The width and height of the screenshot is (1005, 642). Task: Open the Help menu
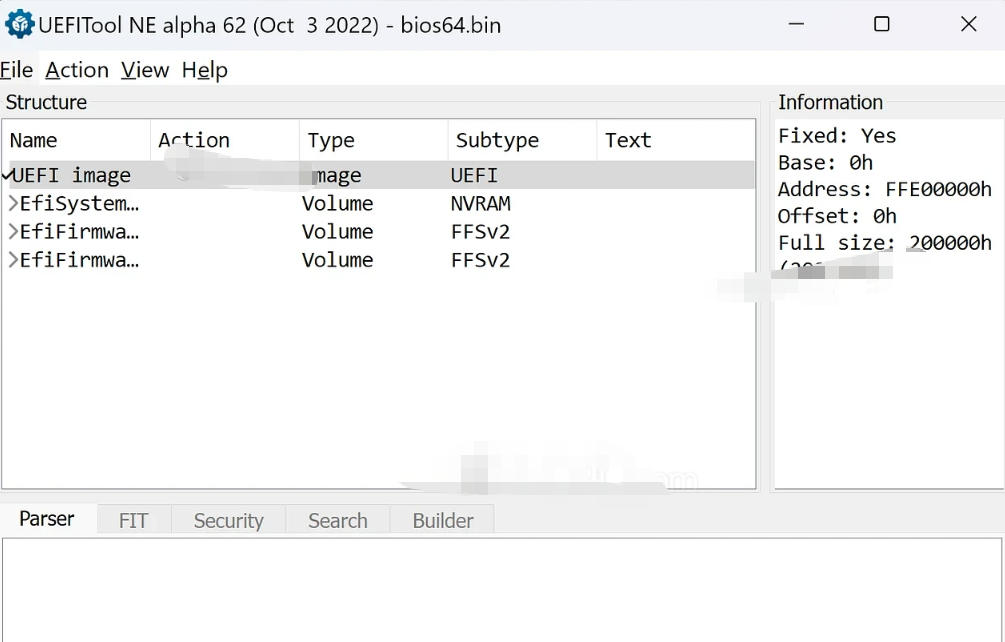(x=204, y=70)
